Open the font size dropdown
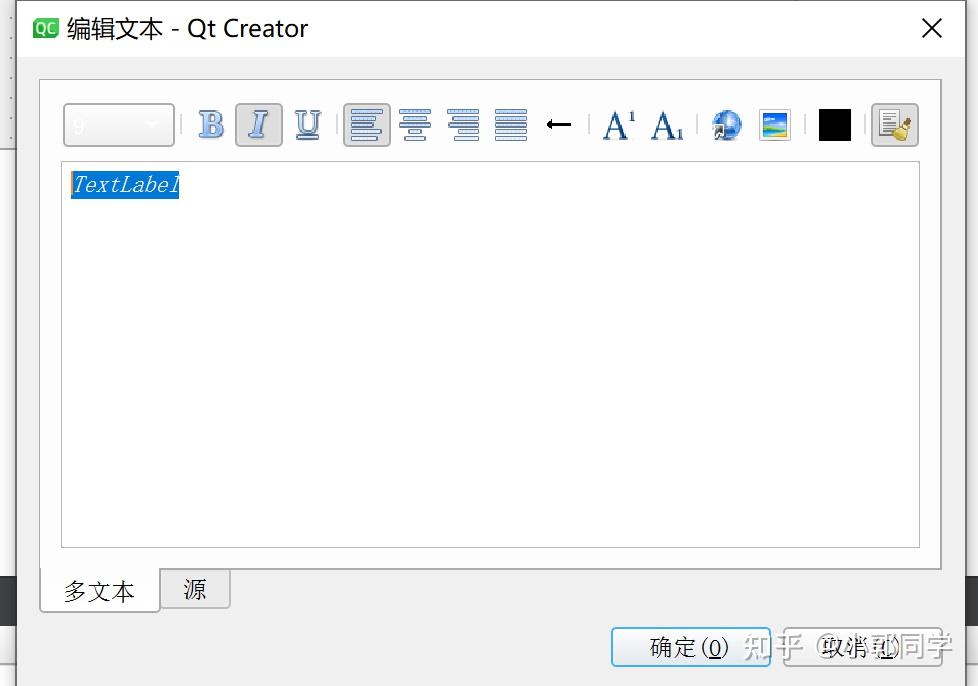 [118, 124]
